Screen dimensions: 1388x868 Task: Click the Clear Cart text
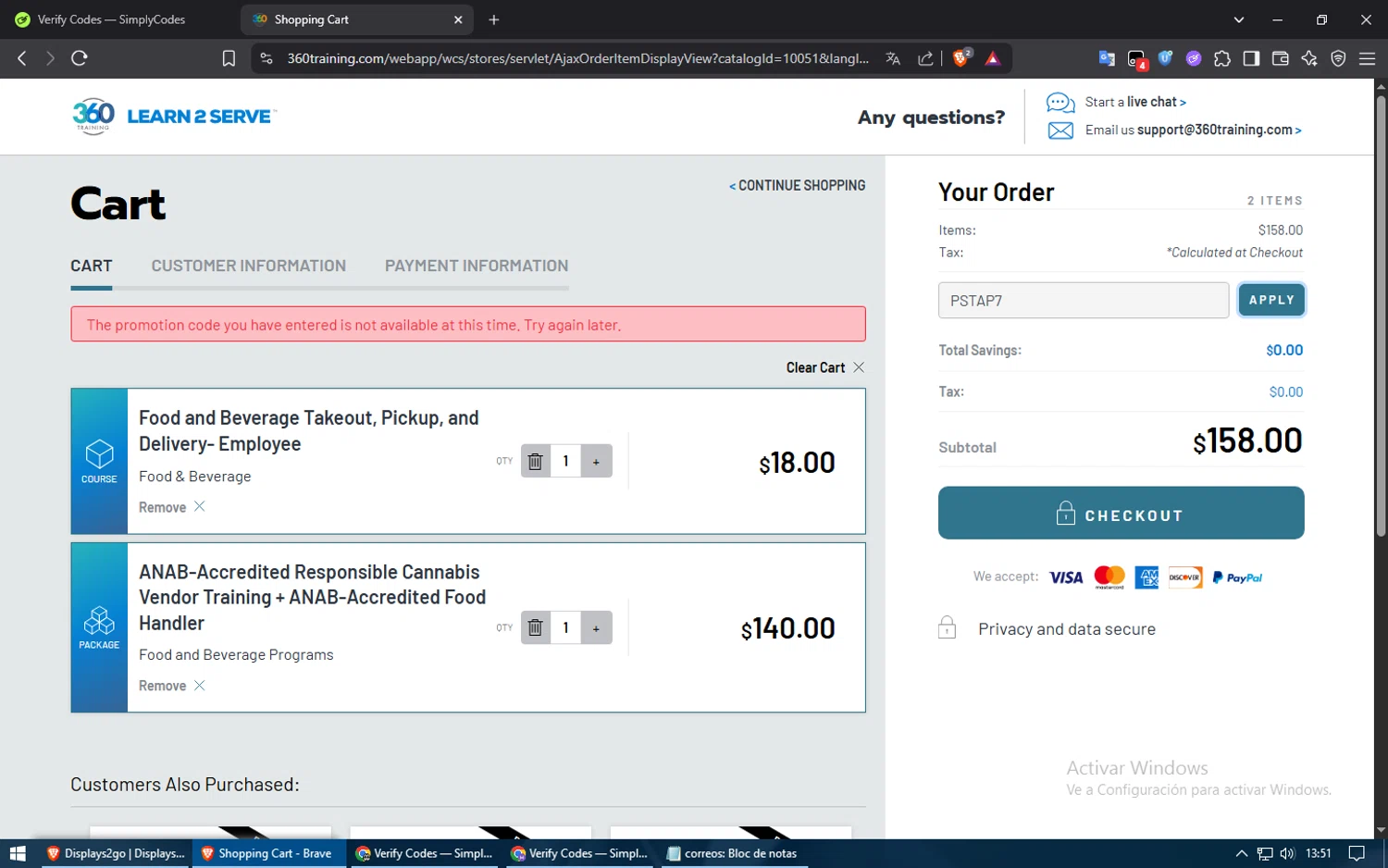[815, 367]
